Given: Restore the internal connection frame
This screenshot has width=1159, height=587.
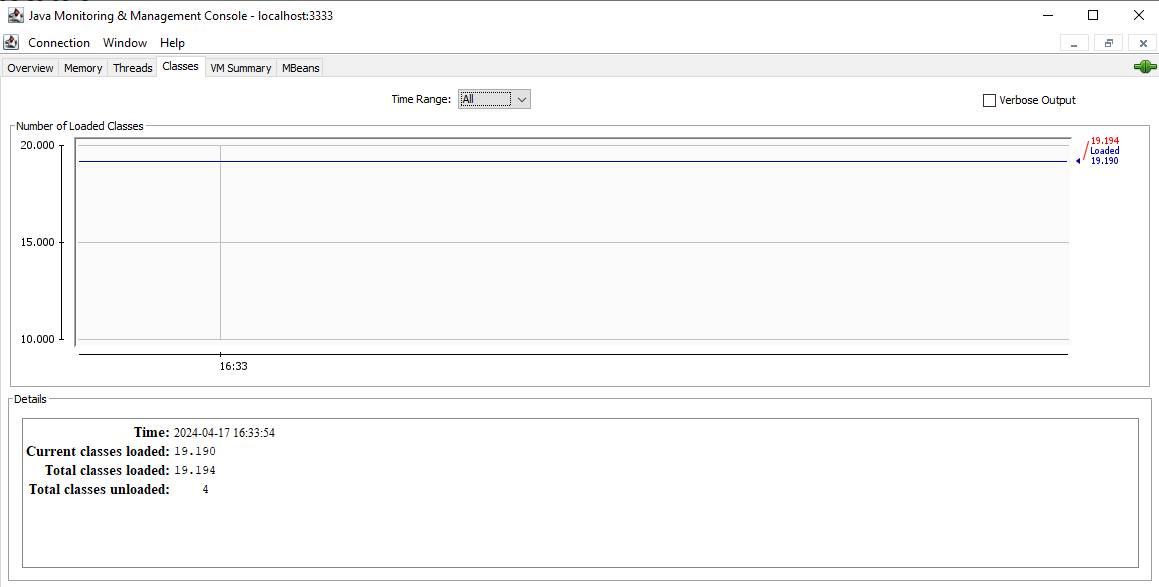Looking at the screenshot, I should tap(1109, 43).
